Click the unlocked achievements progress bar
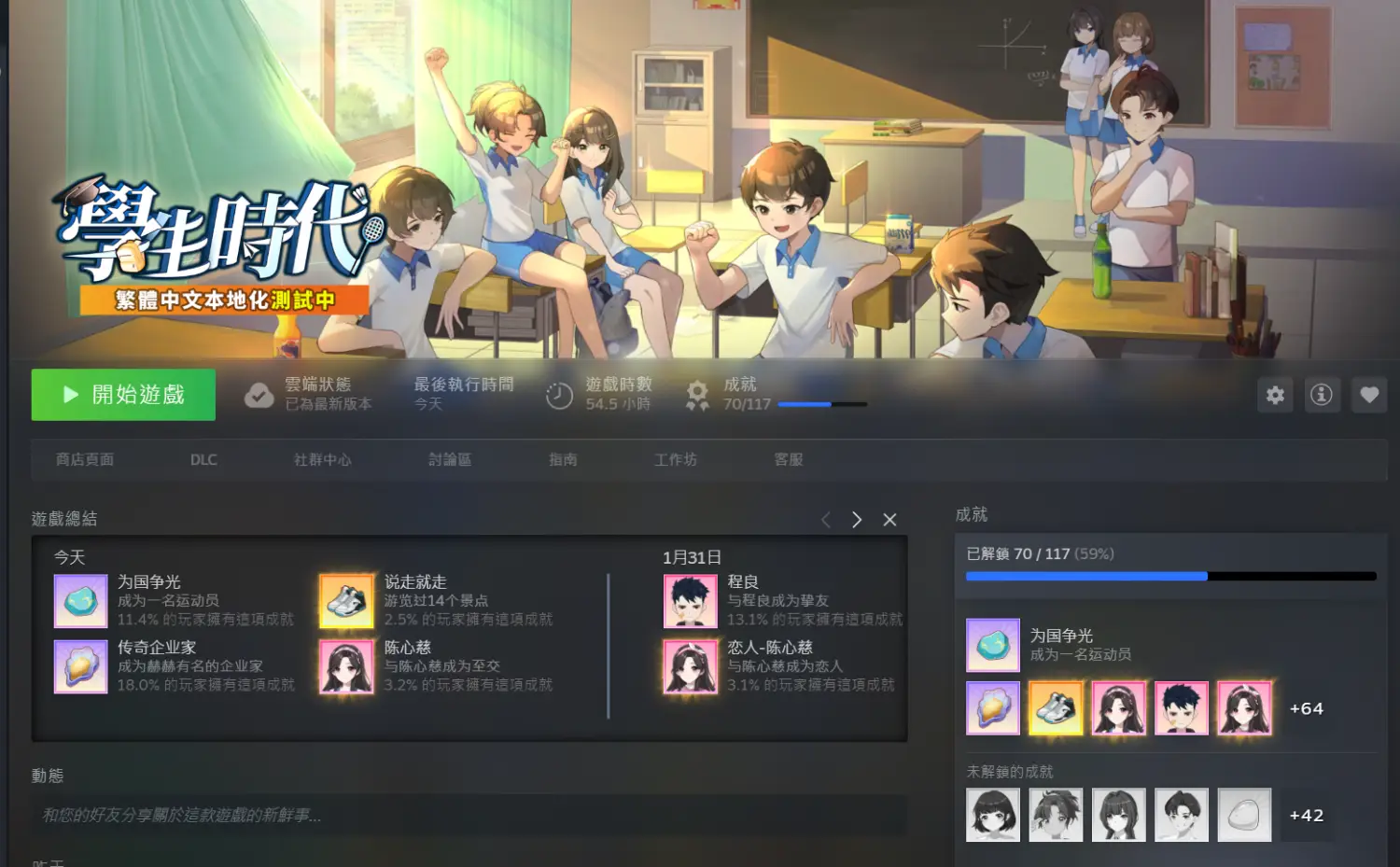This screenshot has height=867, width=1400. point(1170,577)
